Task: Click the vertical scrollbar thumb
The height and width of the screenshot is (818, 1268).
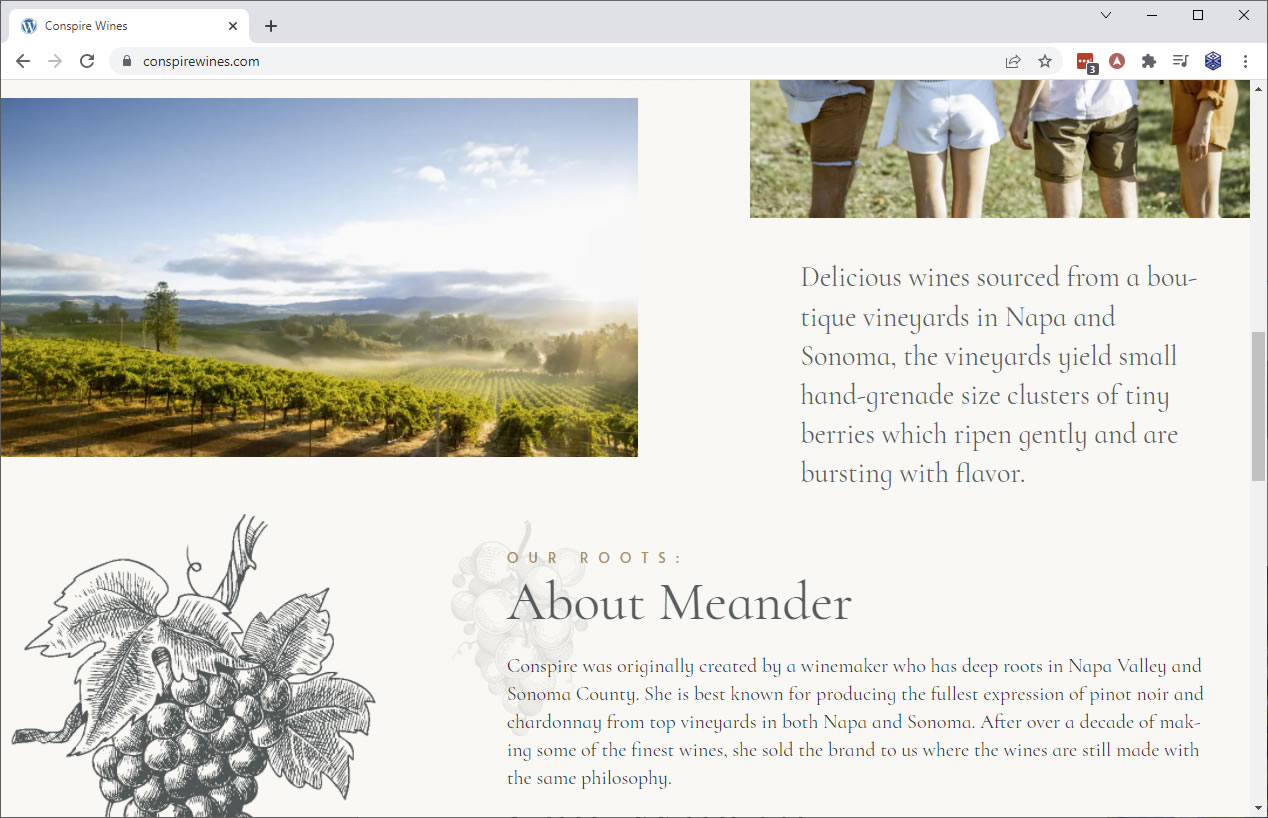Action: click(x=1259, y=406)
